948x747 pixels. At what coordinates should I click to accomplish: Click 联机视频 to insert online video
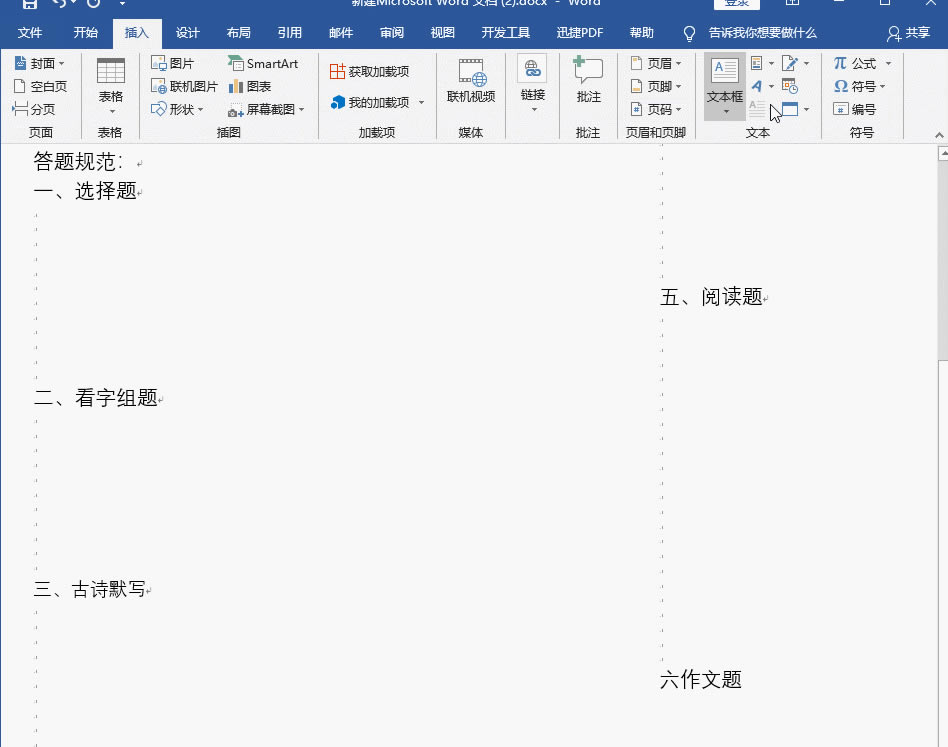click(470, 82)
